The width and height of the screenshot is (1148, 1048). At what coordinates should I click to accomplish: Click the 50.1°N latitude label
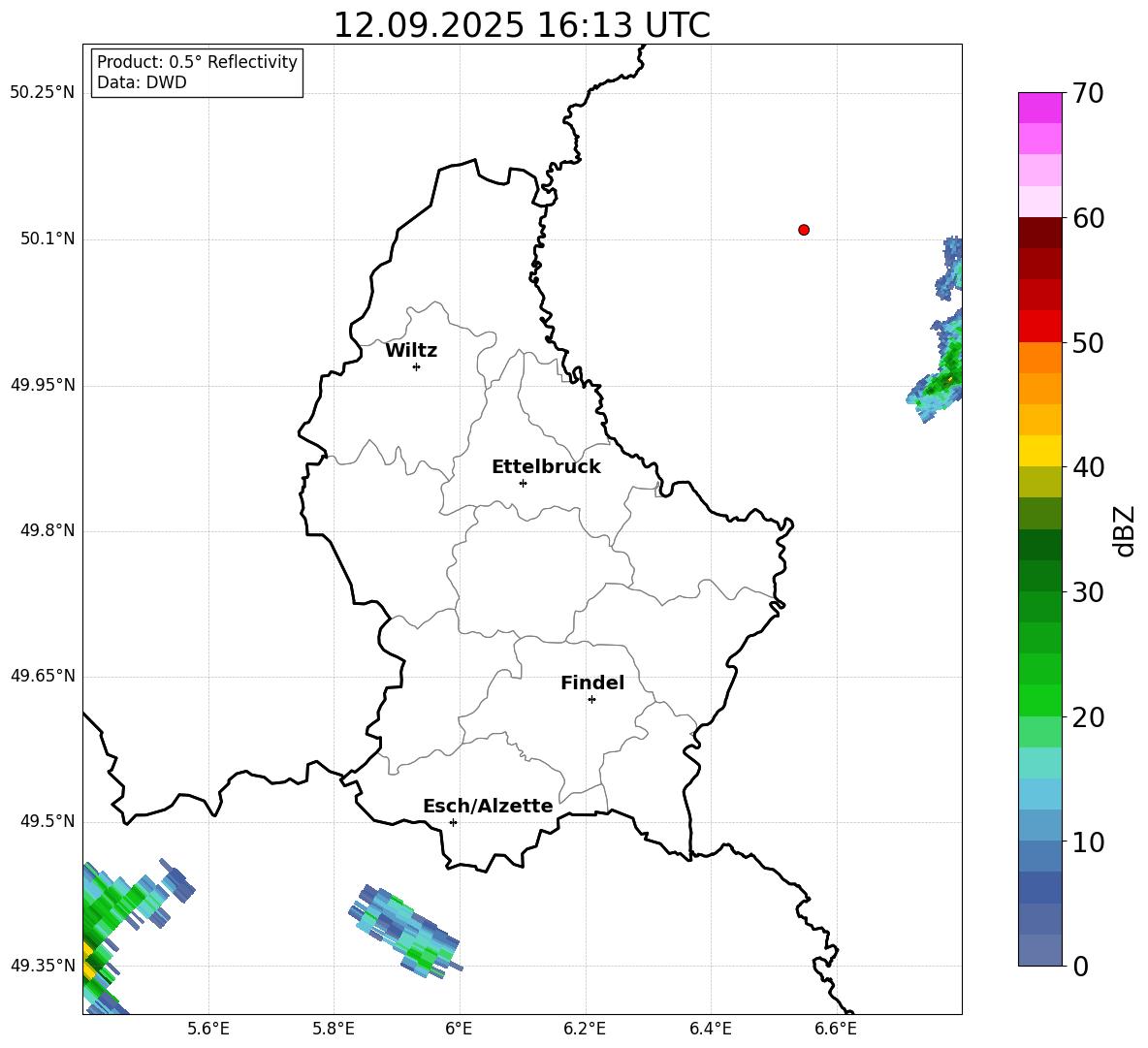[x=48, y=239]
